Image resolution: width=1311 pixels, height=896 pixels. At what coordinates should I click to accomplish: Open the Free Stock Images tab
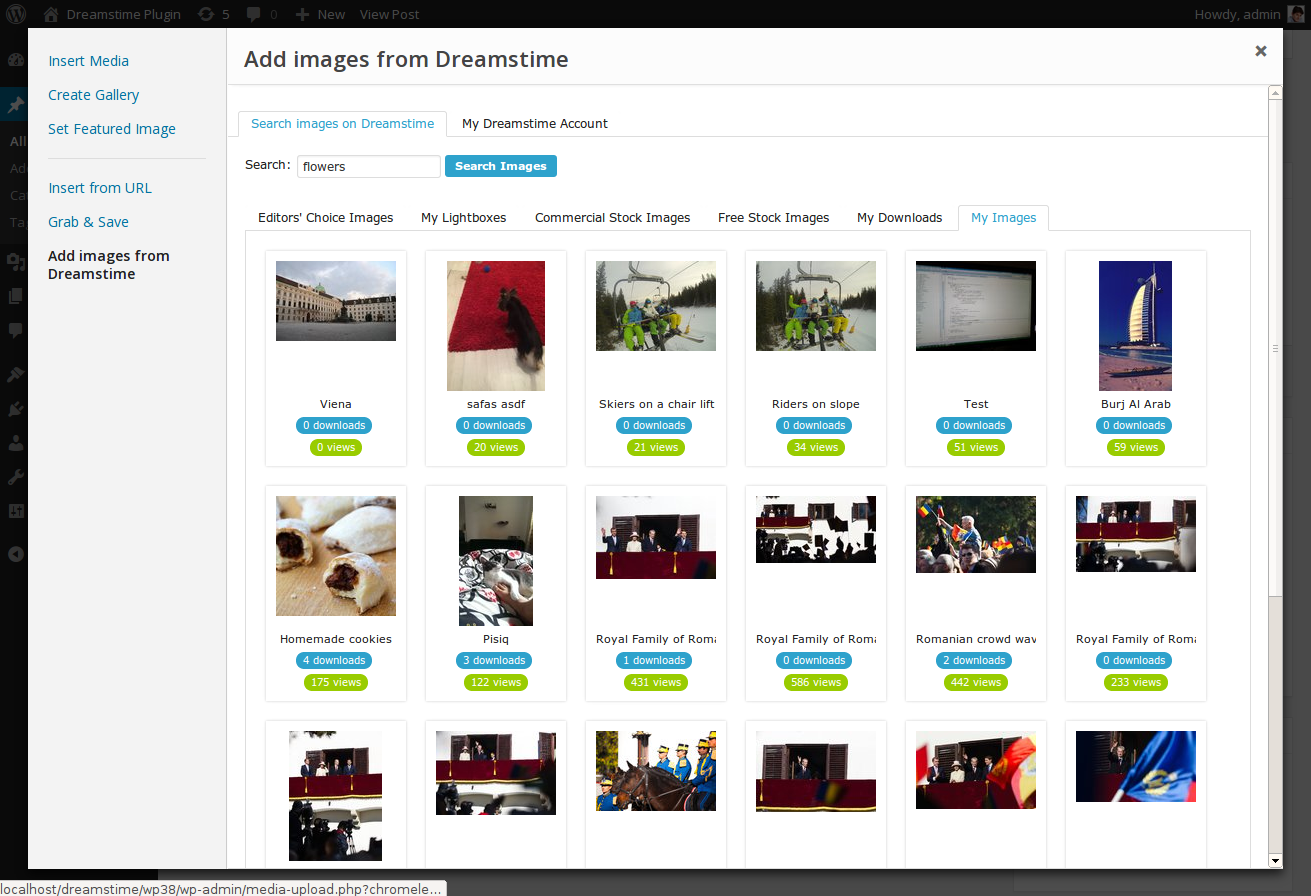pyautogui.click(x=773, y=217)
